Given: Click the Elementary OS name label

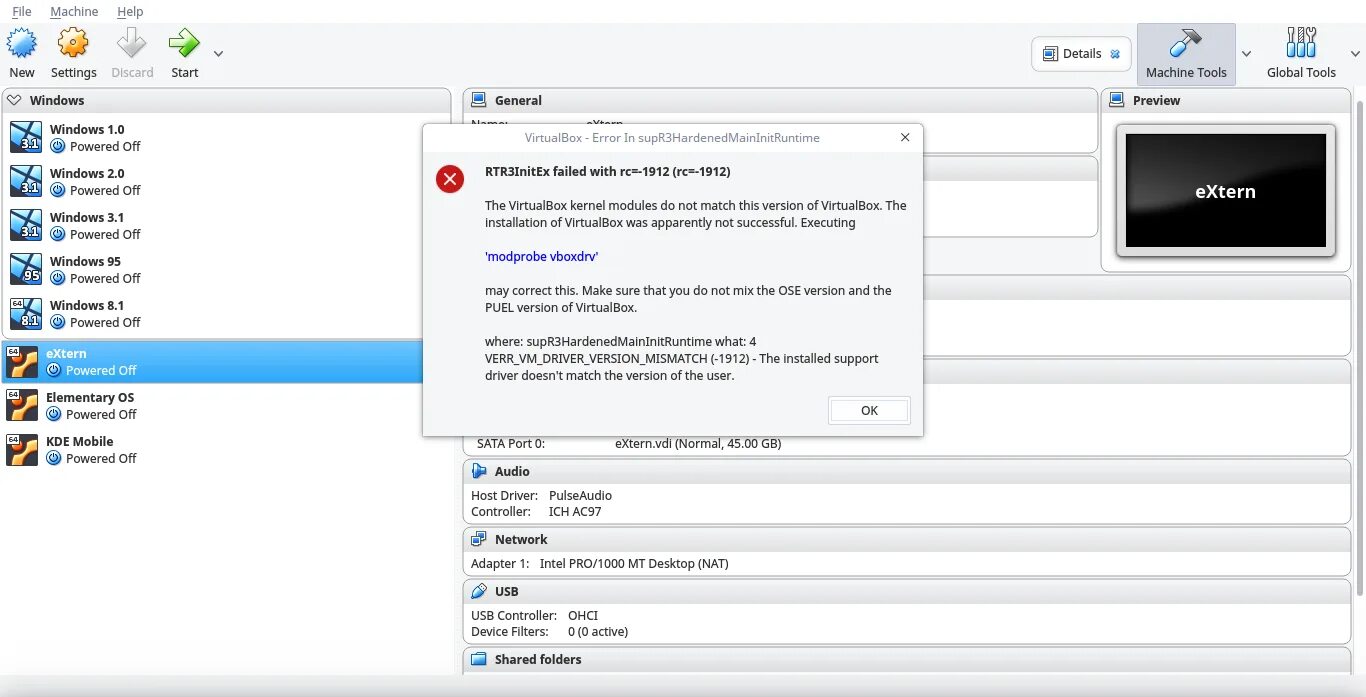Looking at the screenshot, I should click(90, 397).
